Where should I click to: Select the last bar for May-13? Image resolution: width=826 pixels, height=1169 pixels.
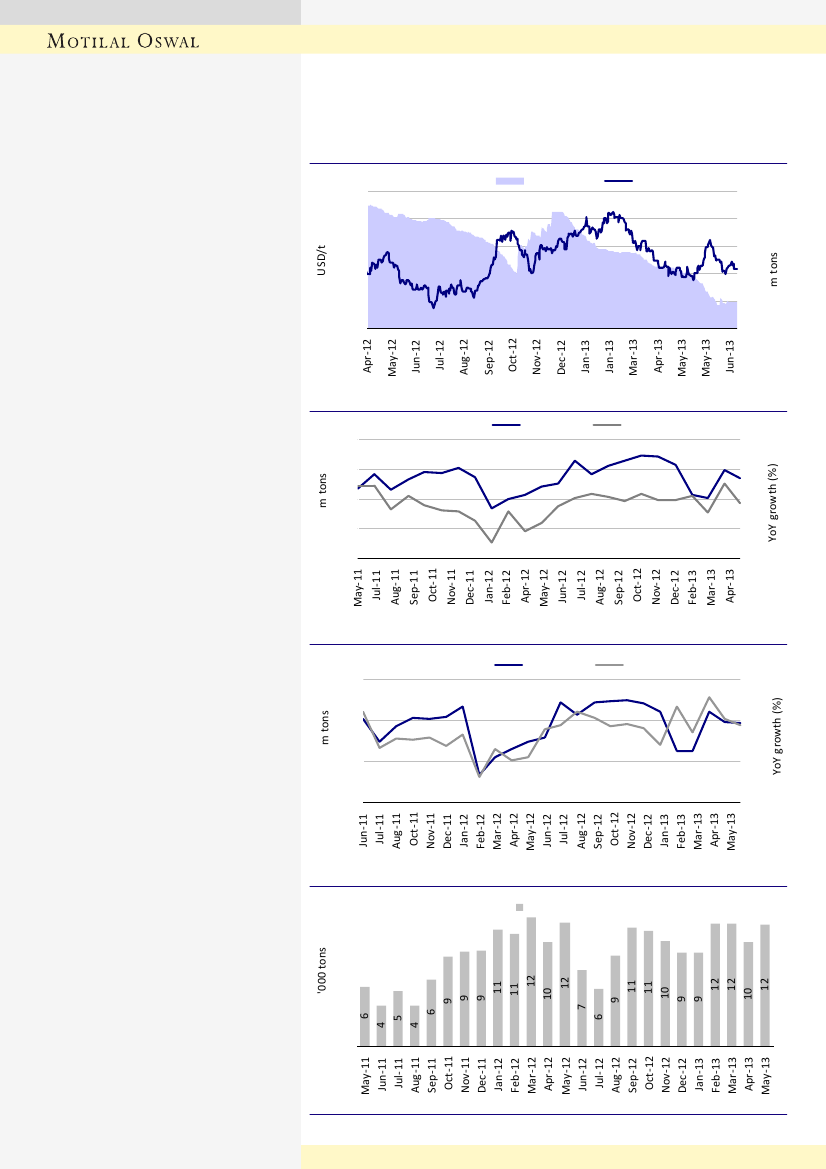(x=765, y=985)
